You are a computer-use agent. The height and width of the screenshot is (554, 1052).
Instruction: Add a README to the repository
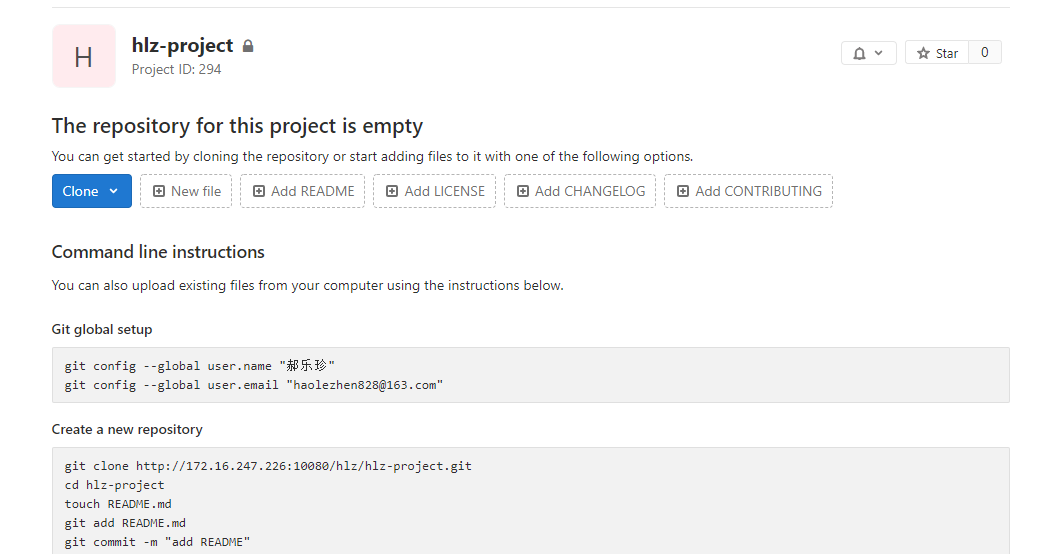coord(303,191)
